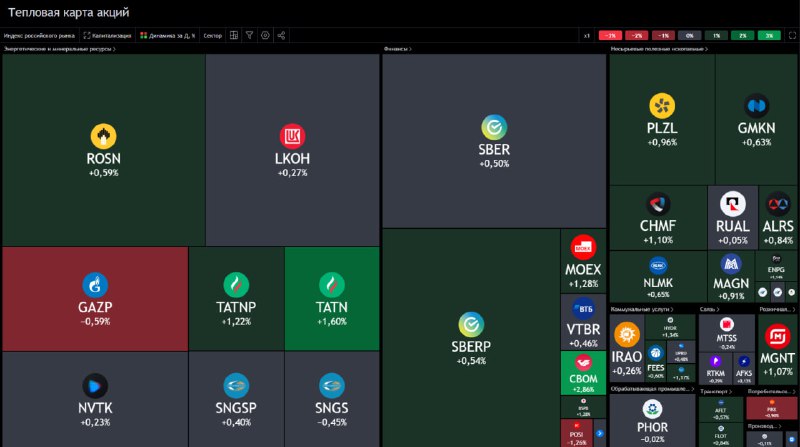Image resolution: width=800 pixels, height=447 pixels.
Task: Open the AFLT tile in transport
Action: tap(720, 409)
